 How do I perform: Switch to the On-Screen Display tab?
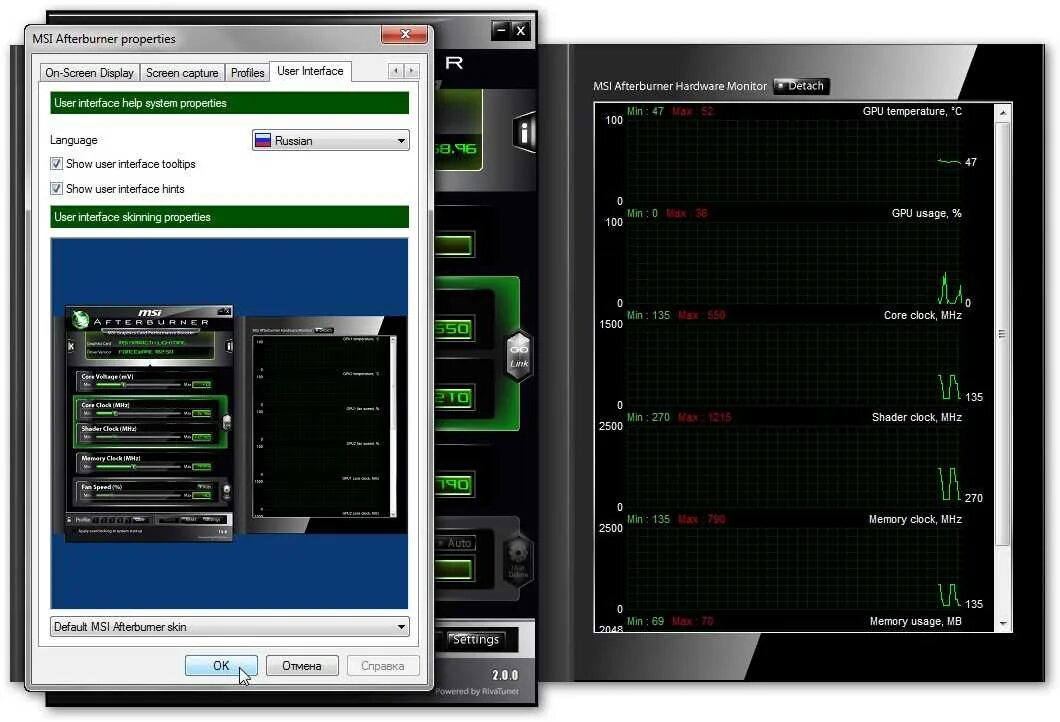pos(89,72)
